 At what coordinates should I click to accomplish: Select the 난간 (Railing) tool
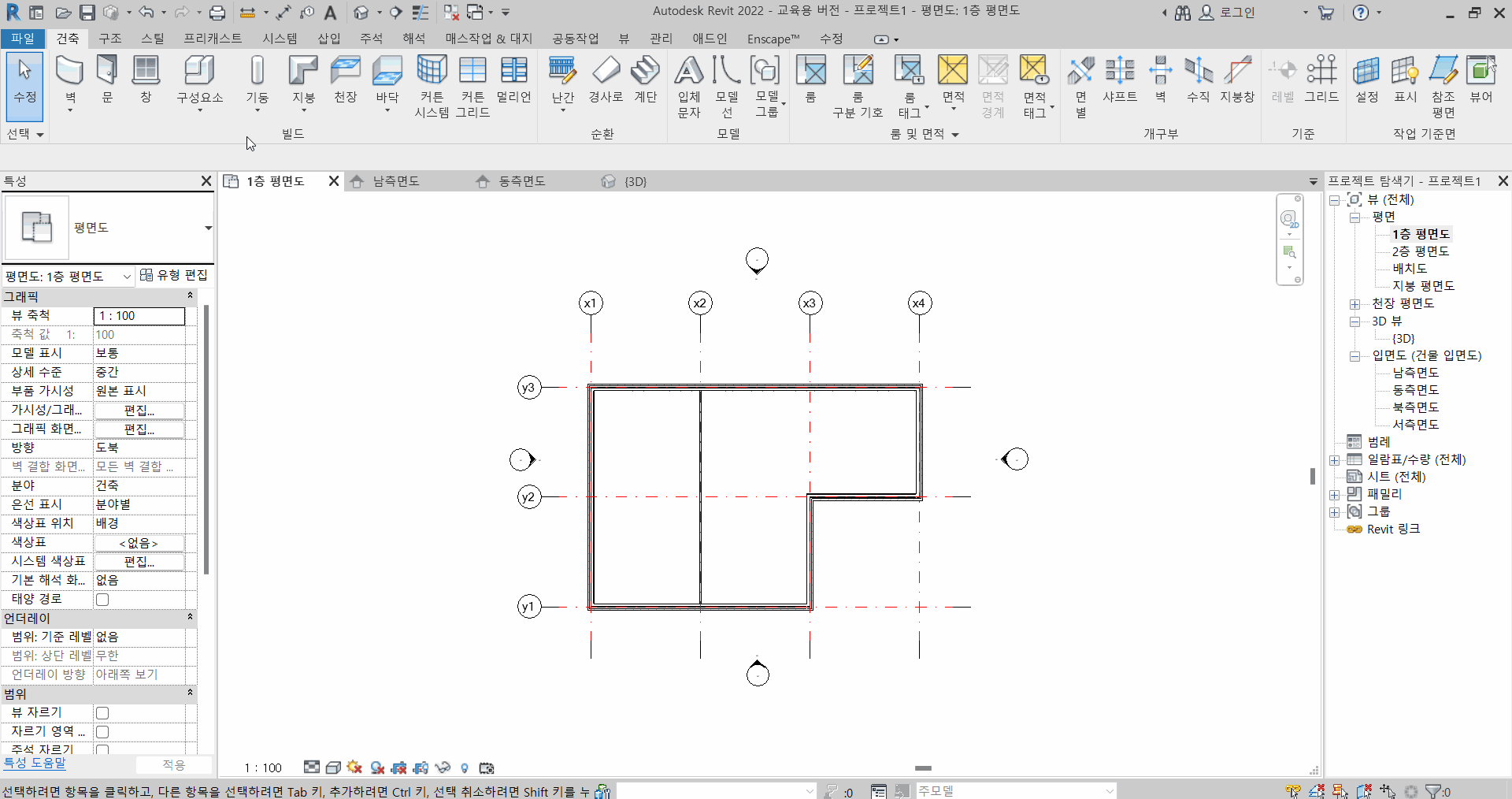click(x=562, y=79)
